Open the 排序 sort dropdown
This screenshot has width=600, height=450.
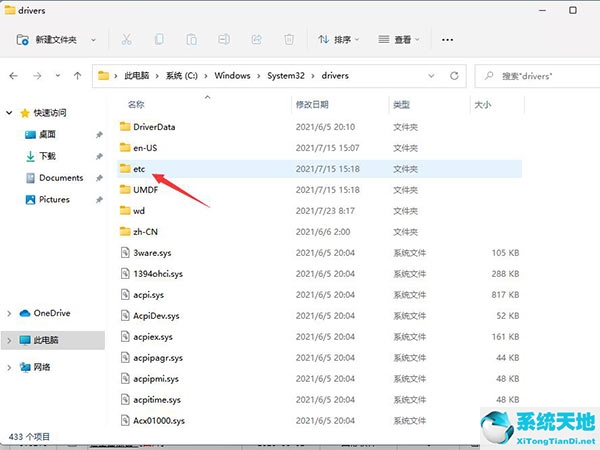339,39
